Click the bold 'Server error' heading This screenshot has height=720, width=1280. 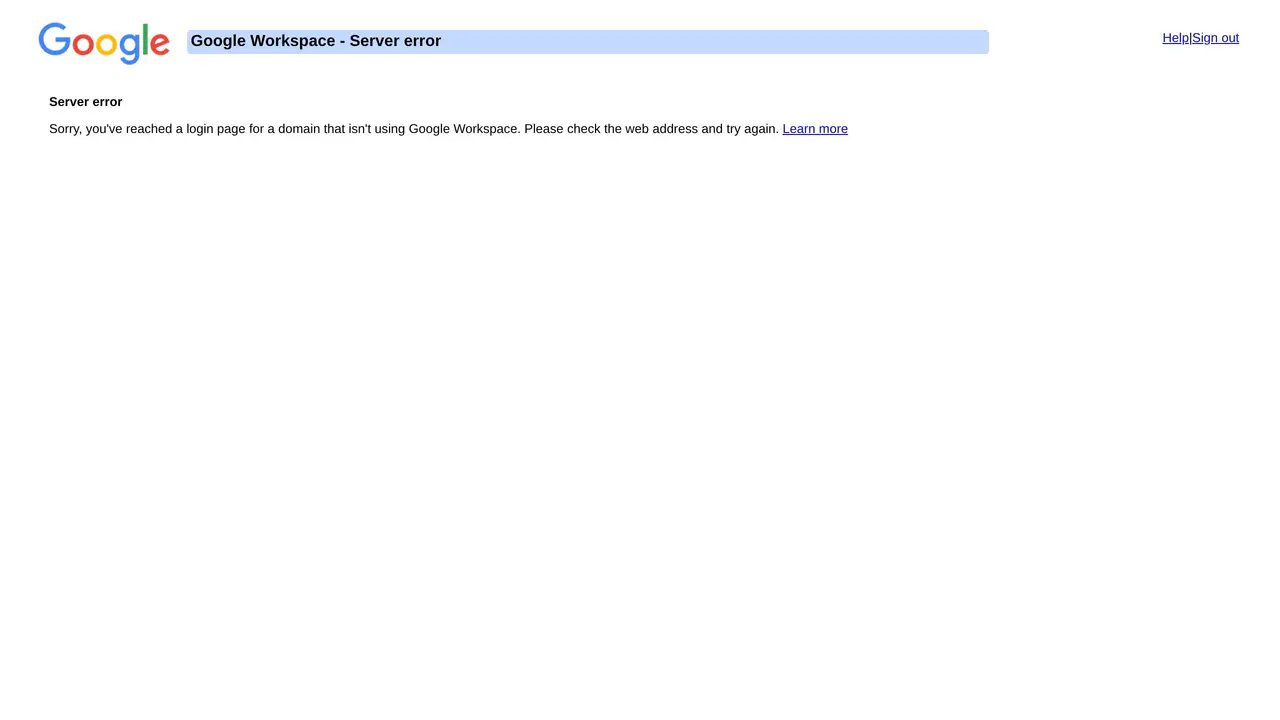point(86,102)
